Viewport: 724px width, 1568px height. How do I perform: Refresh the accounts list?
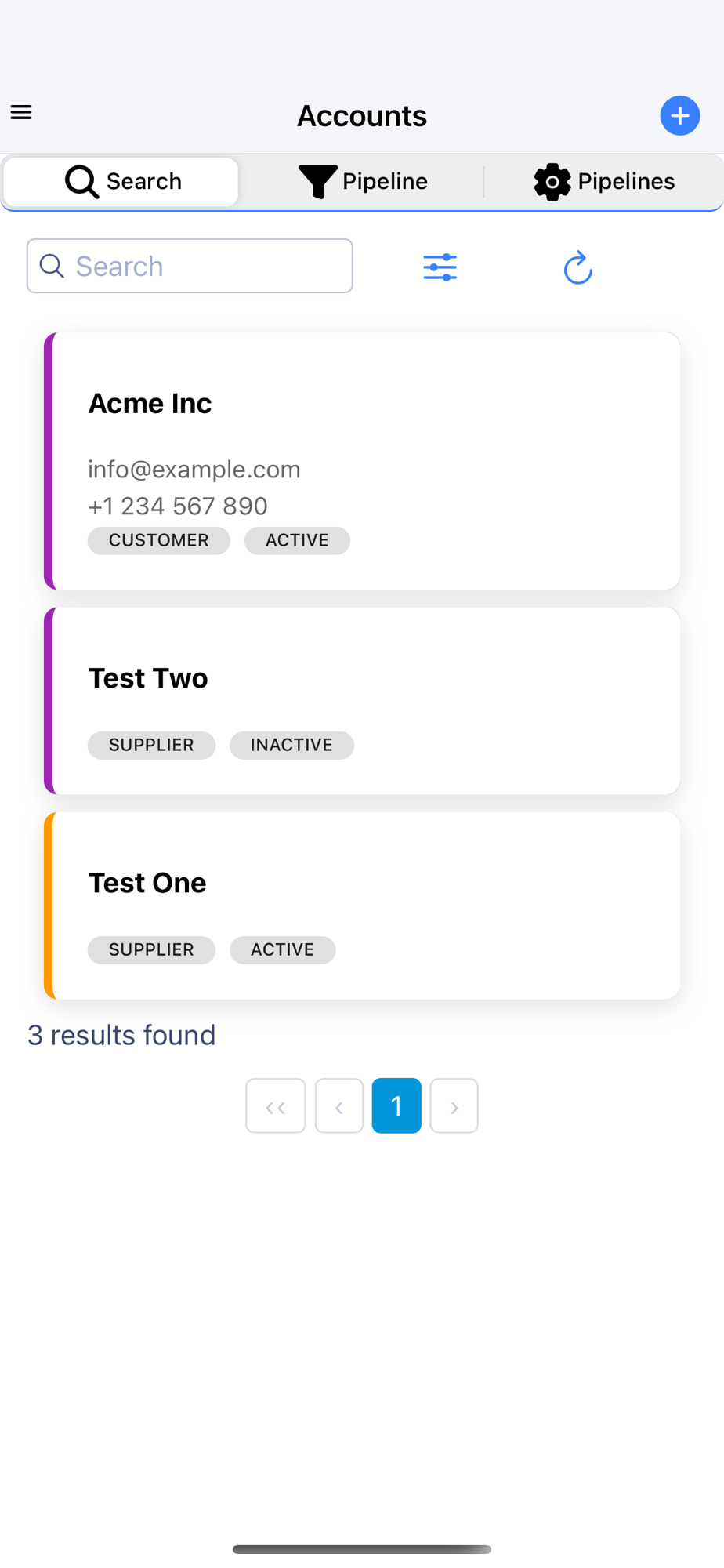pos(577,267)
